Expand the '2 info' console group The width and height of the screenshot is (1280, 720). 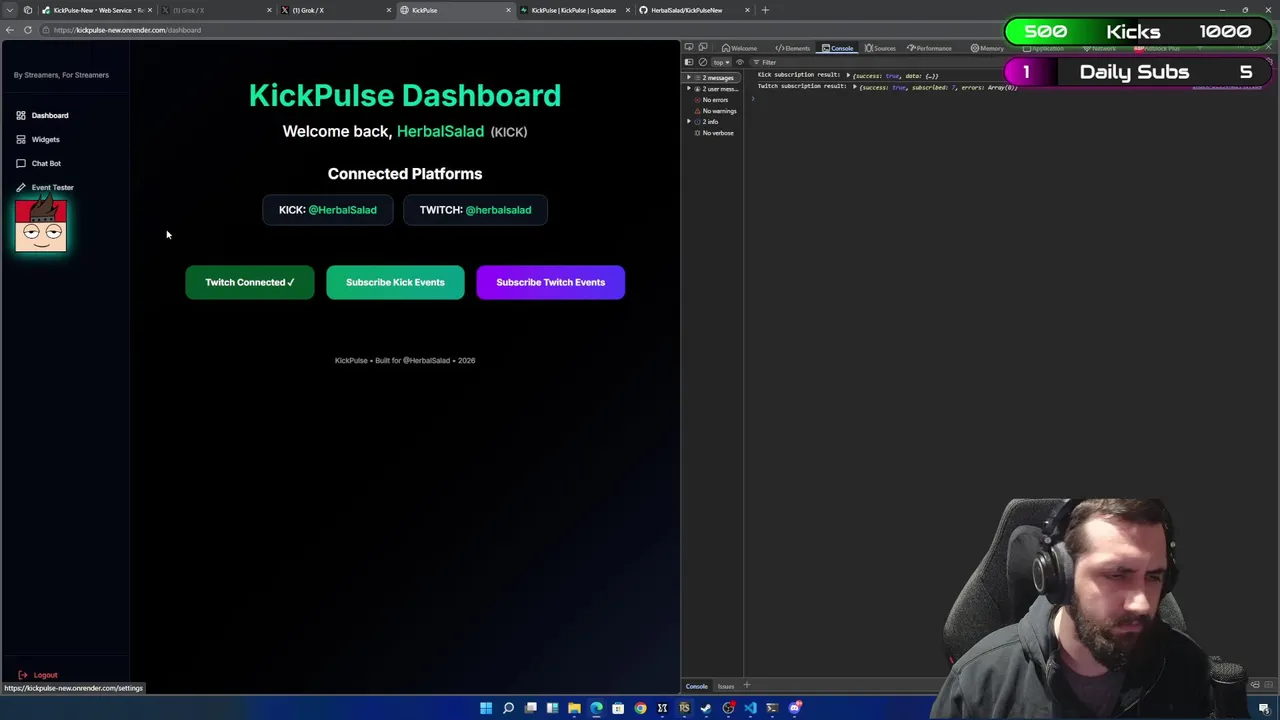point(688,122)
